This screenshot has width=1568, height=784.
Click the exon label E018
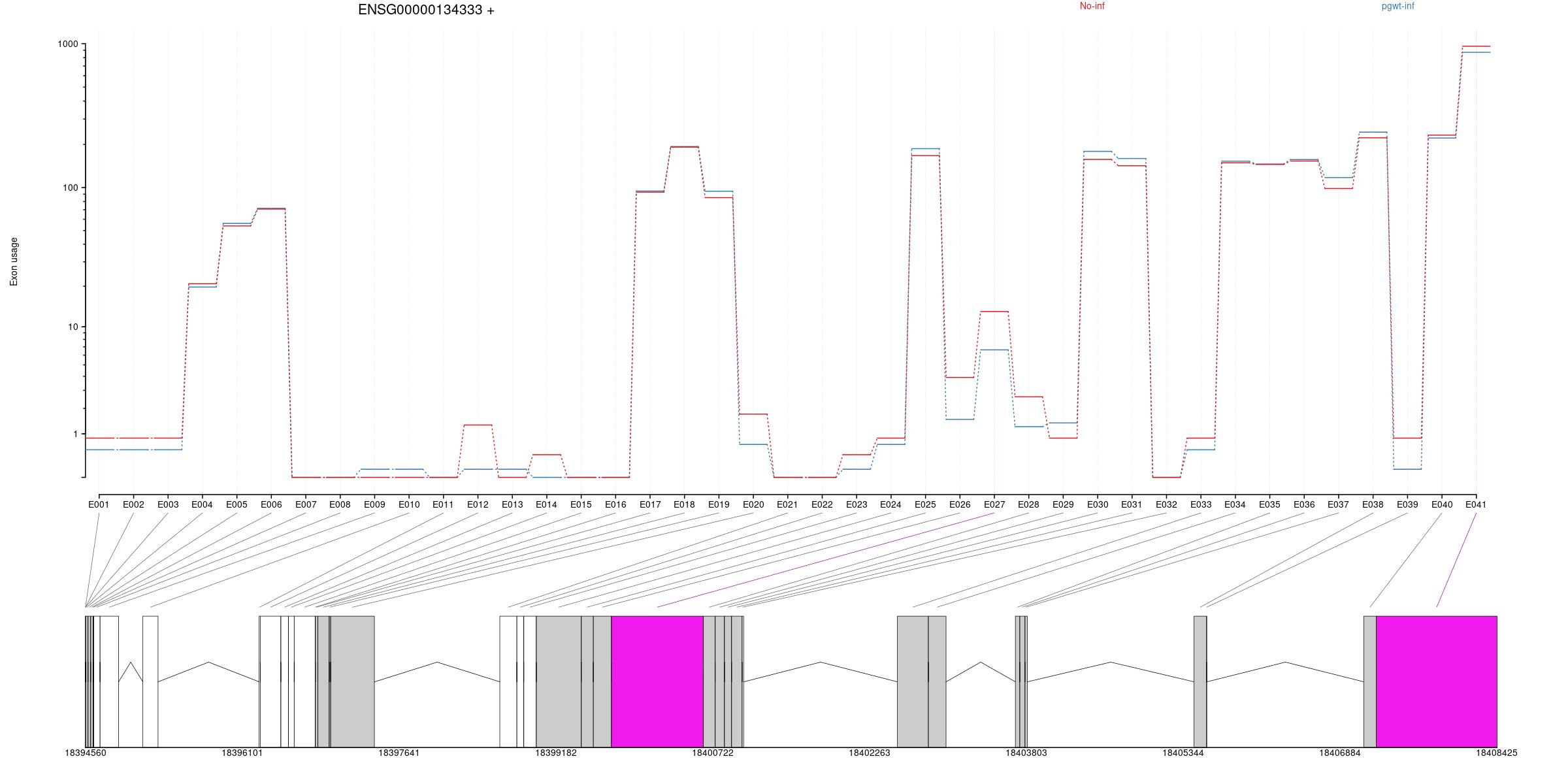pyautogui.click(x=684, y=504)
